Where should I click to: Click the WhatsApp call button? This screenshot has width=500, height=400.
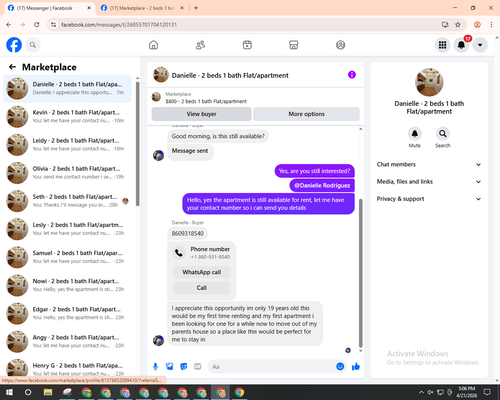(202, 272)
